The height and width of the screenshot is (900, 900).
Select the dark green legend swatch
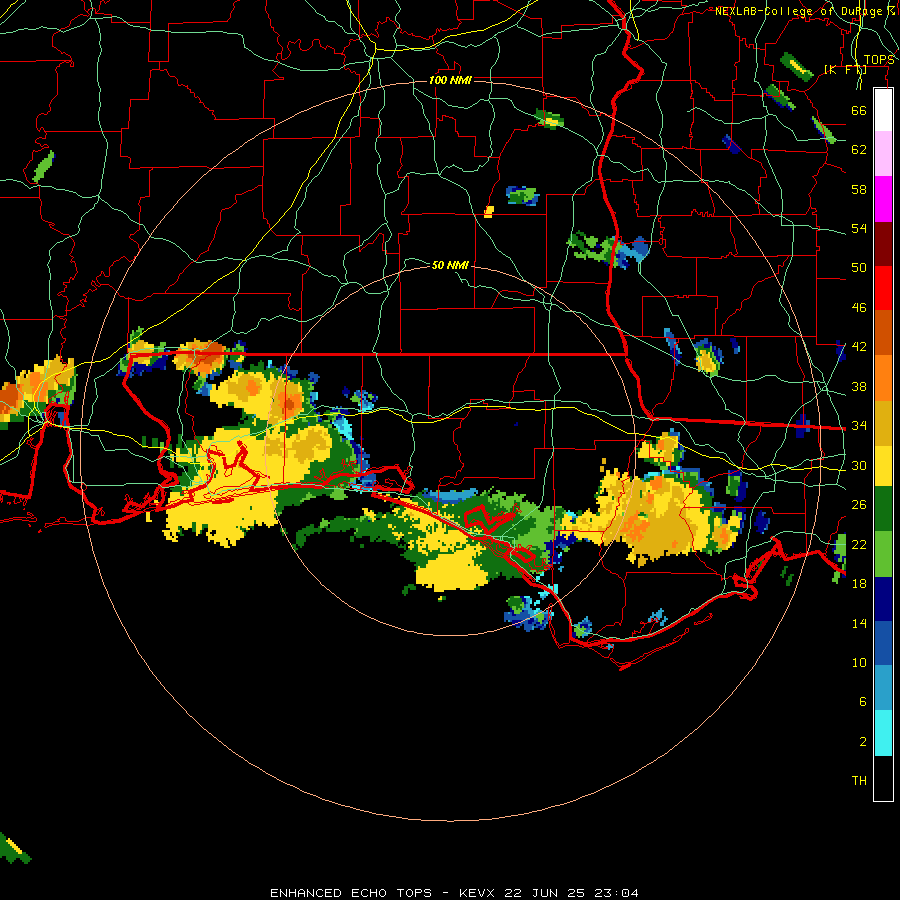(883, 509)
